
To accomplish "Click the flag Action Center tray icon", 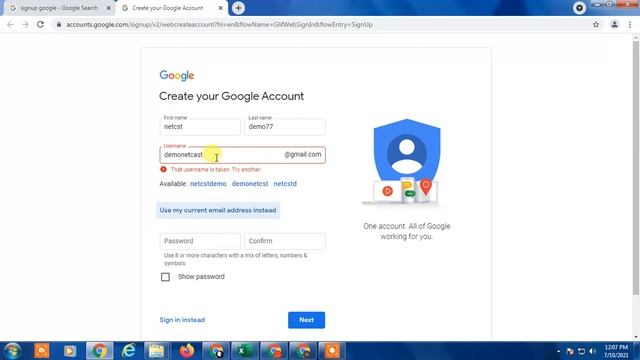I will tap(570, 351).
